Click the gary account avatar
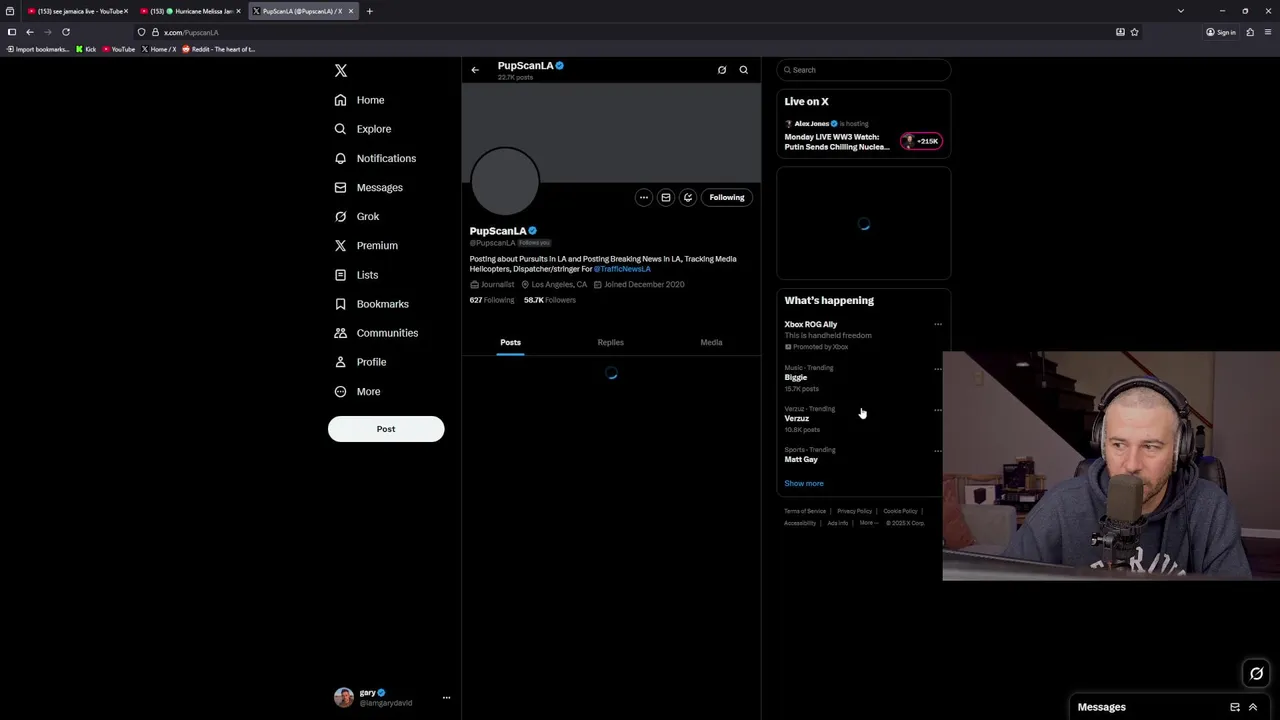 coord(344,697)
